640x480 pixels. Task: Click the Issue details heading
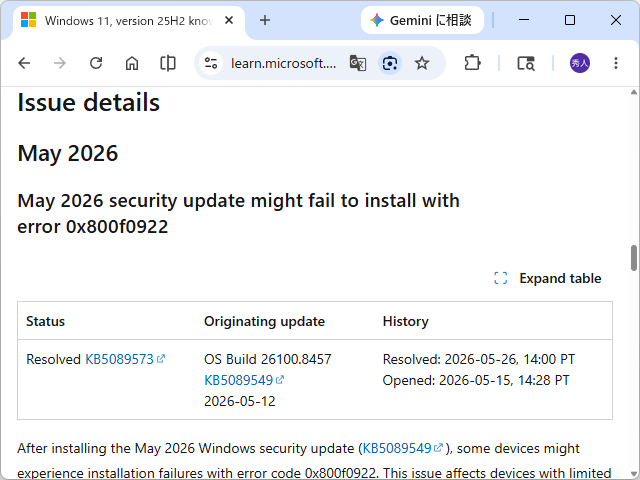point(89,102)
